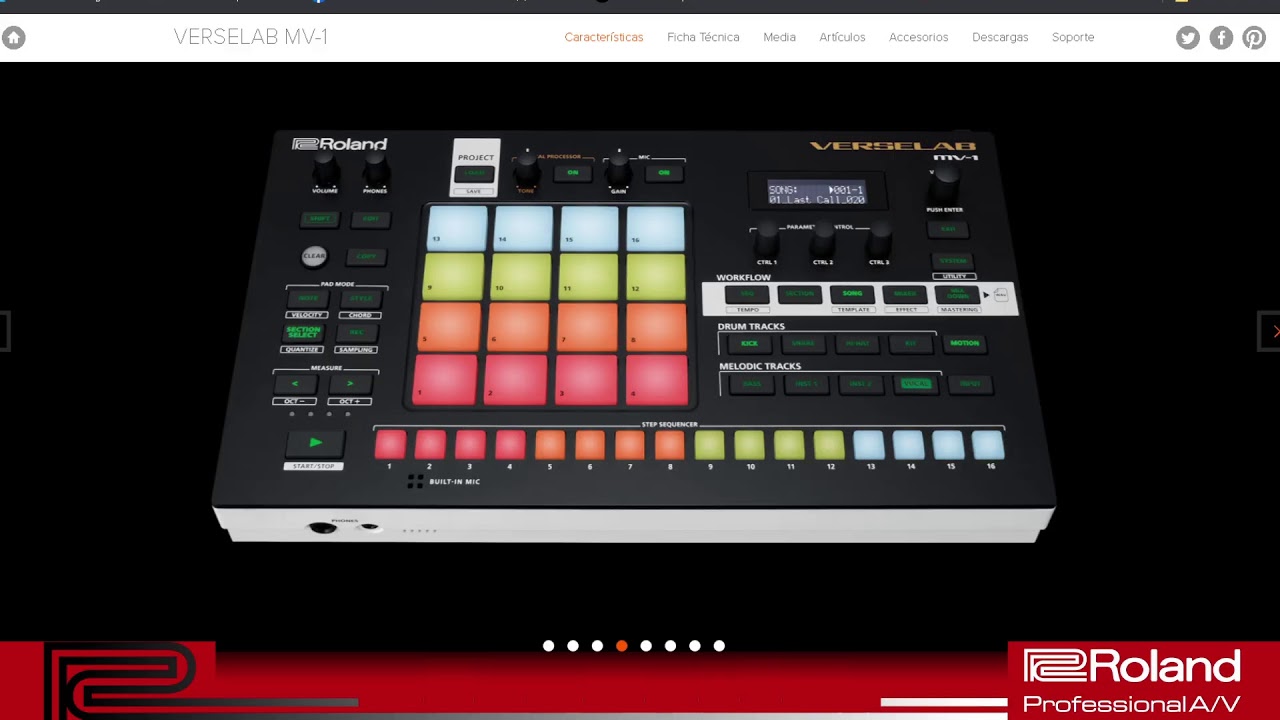Go to the Descargas section
The image size is (1280, 720).
coord(1000,37)
